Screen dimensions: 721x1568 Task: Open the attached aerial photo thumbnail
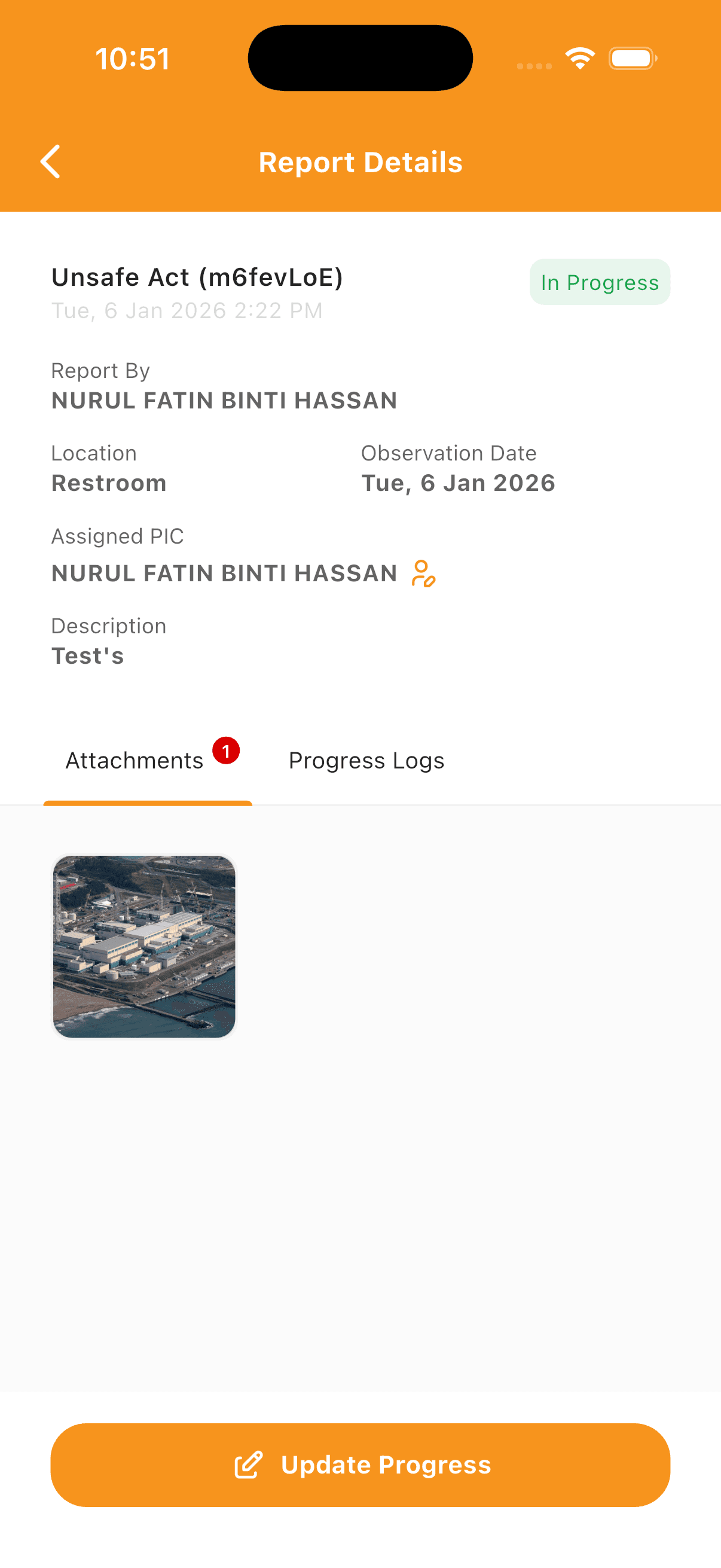click(144, 947)
